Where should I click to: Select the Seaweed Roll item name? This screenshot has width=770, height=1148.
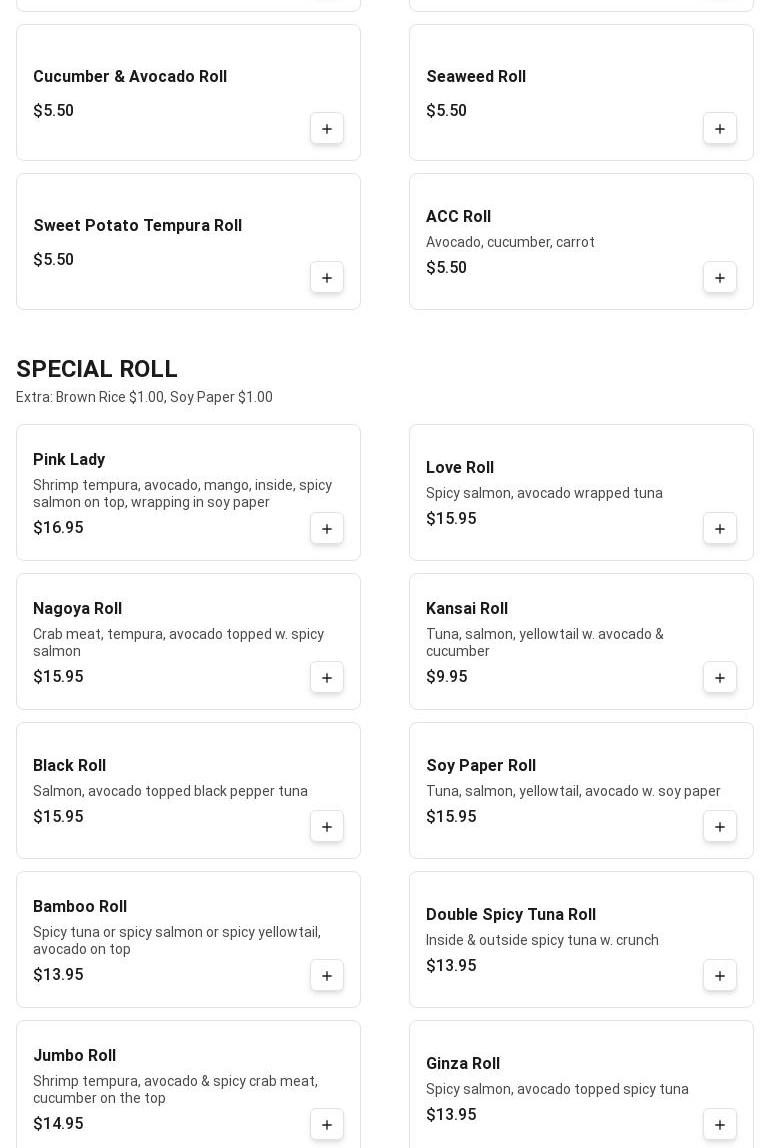pos(476,77)
